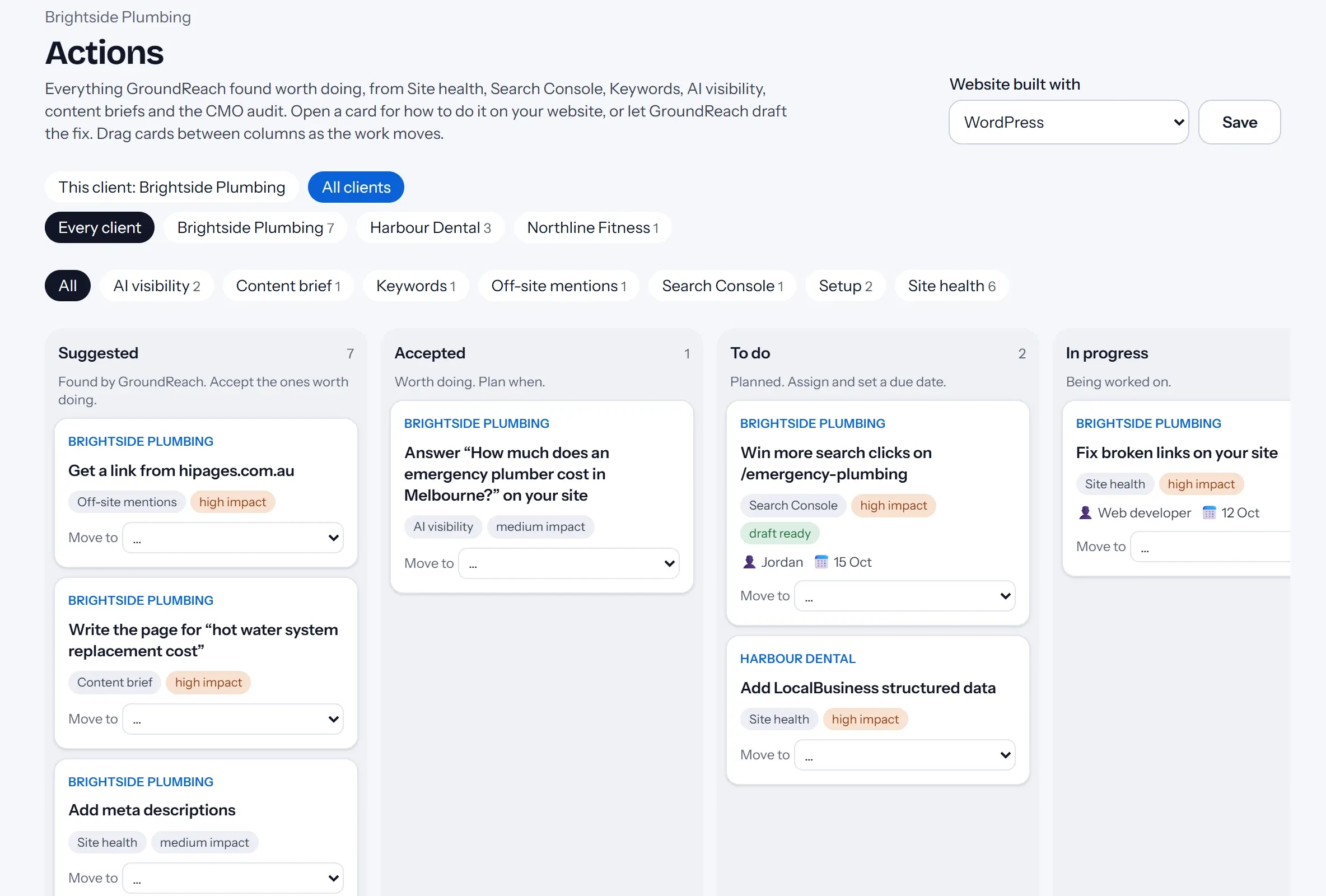Click the Suggested column heading

click(98, 353)
